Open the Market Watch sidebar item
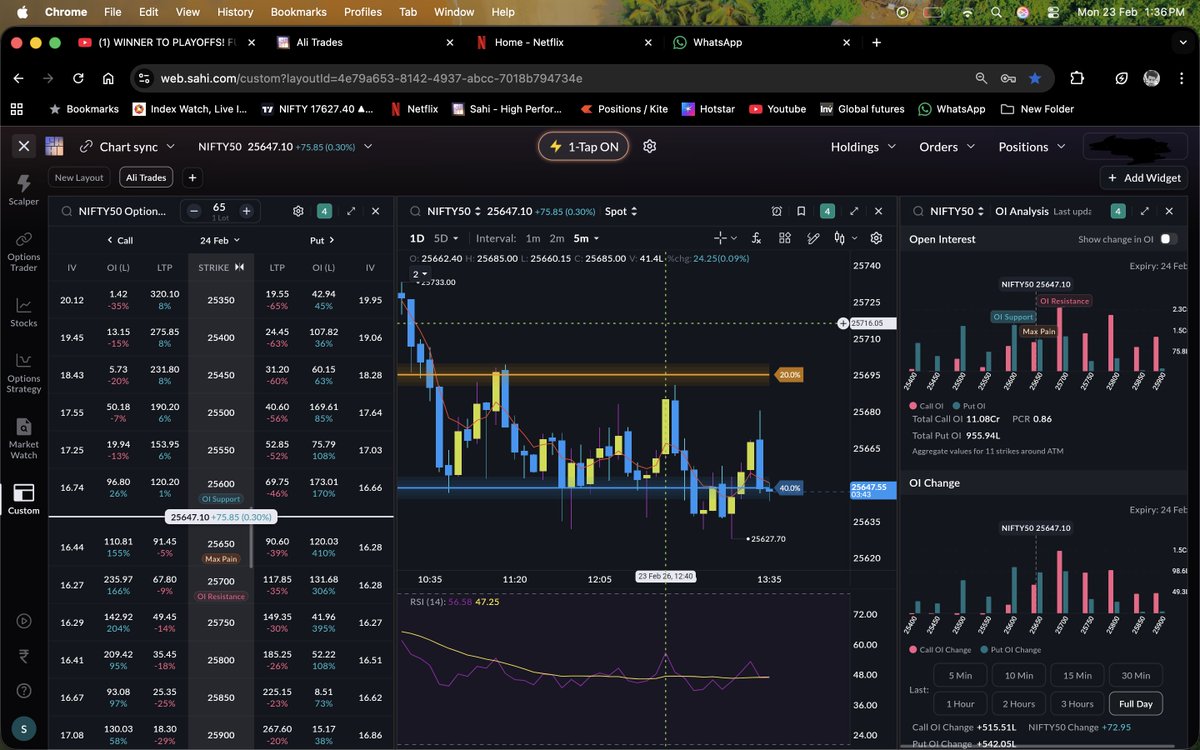 24,438
